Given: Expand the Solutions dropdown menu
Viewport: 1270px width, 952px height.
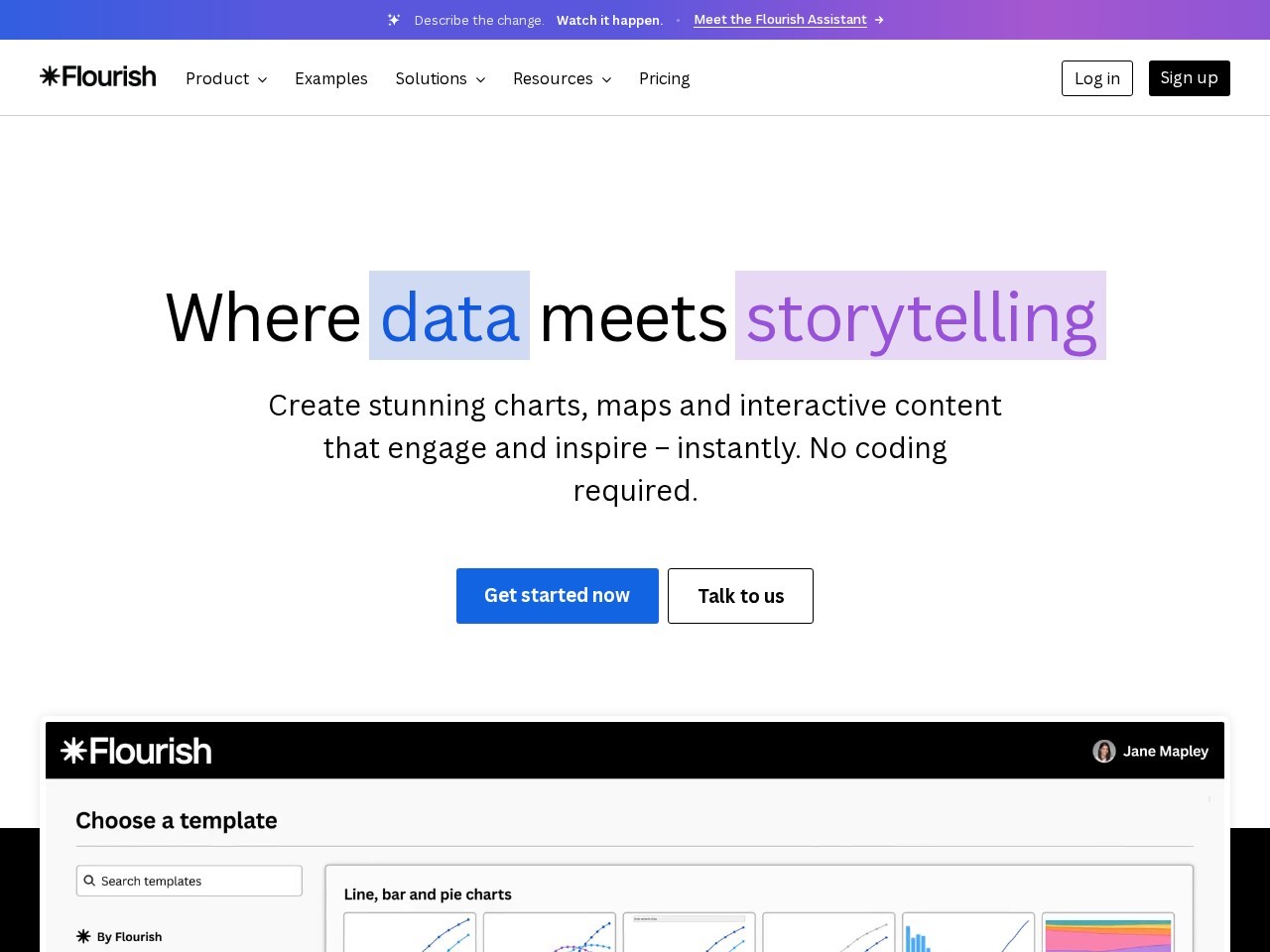Looking at the screenshot, I should [441, 78].
